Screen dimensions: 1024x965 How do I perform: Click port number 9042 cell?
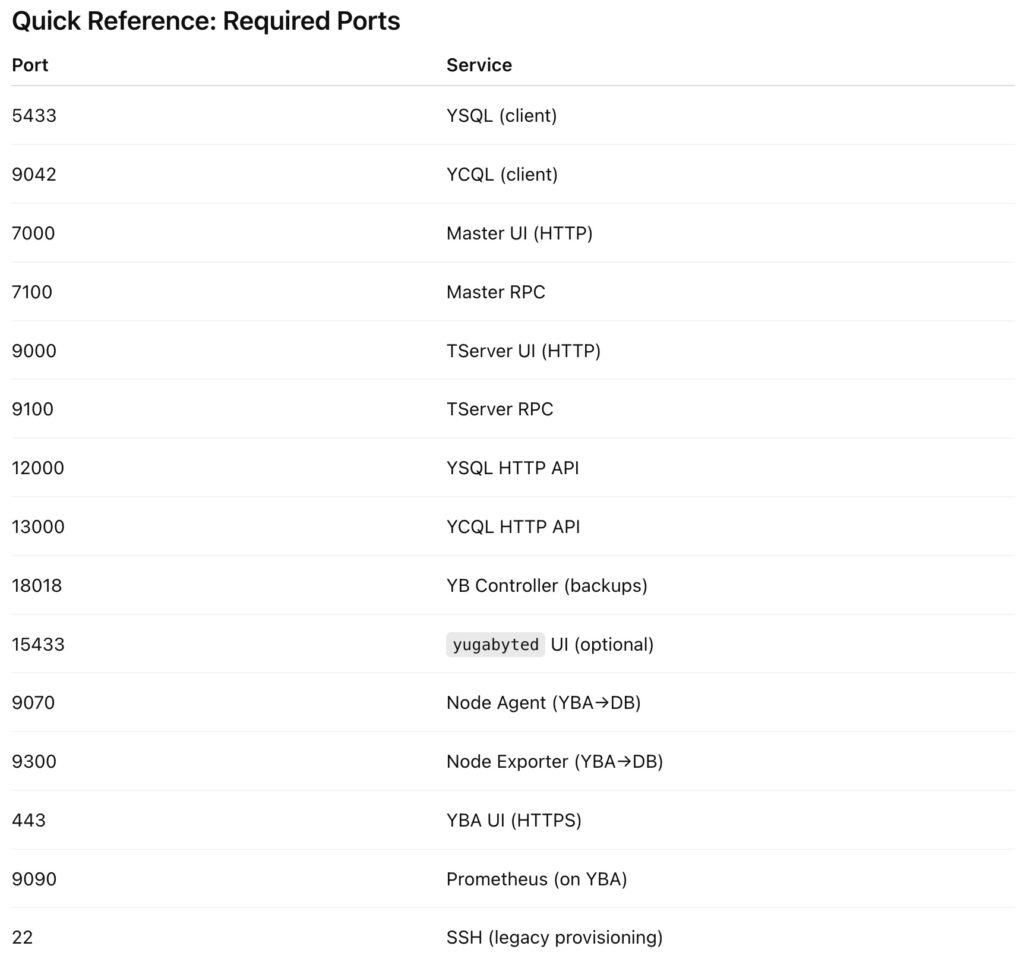(34, 175)
